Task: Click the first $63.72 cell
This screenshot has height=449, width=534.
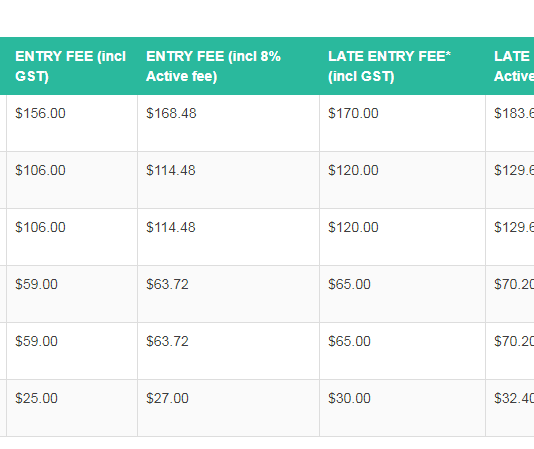Action: (229, 294)
